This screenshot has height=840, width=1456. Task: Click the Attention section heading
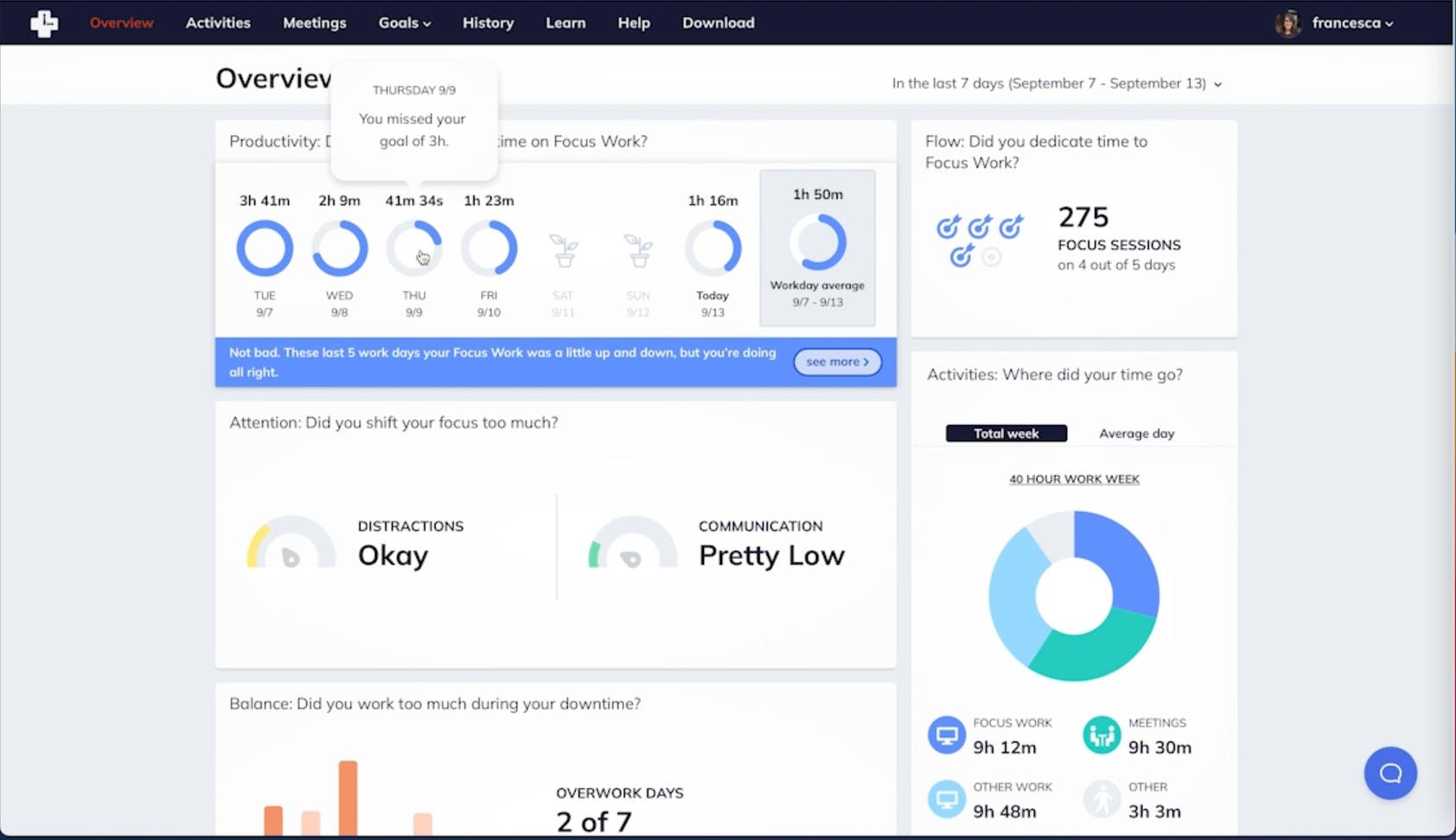(x=393, y=422)
